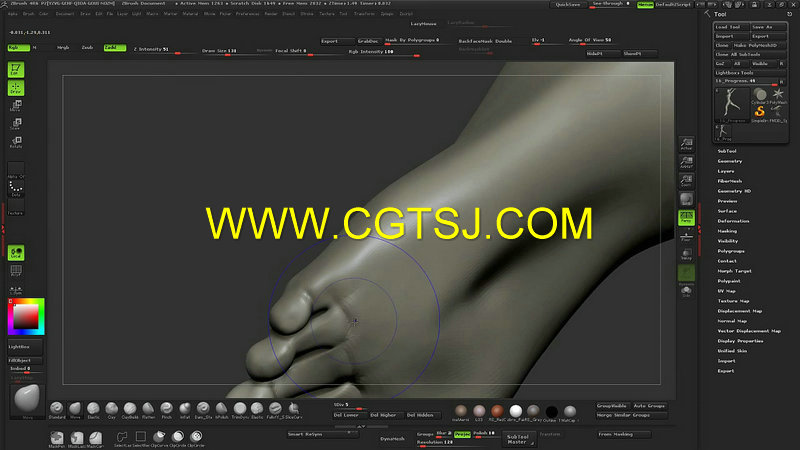This screenshot has width=800, height=450.
Task: Pick the SliceCurve brush icon
Action: pos(294,409)
